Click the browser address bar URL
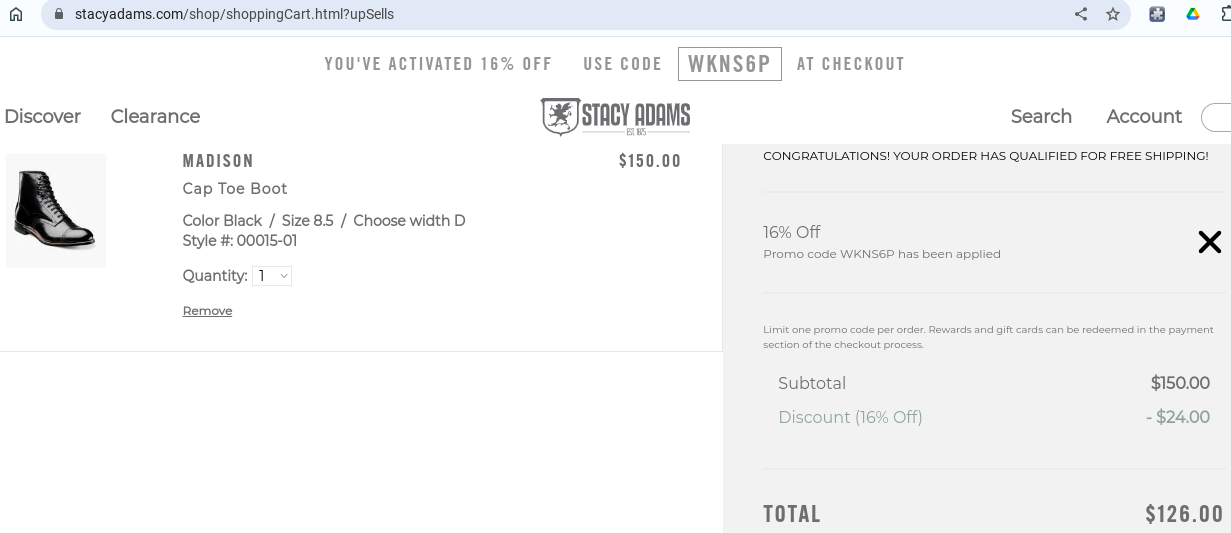Image resolution: width=1231 pixels, height=533 pixels. (234, 14)
